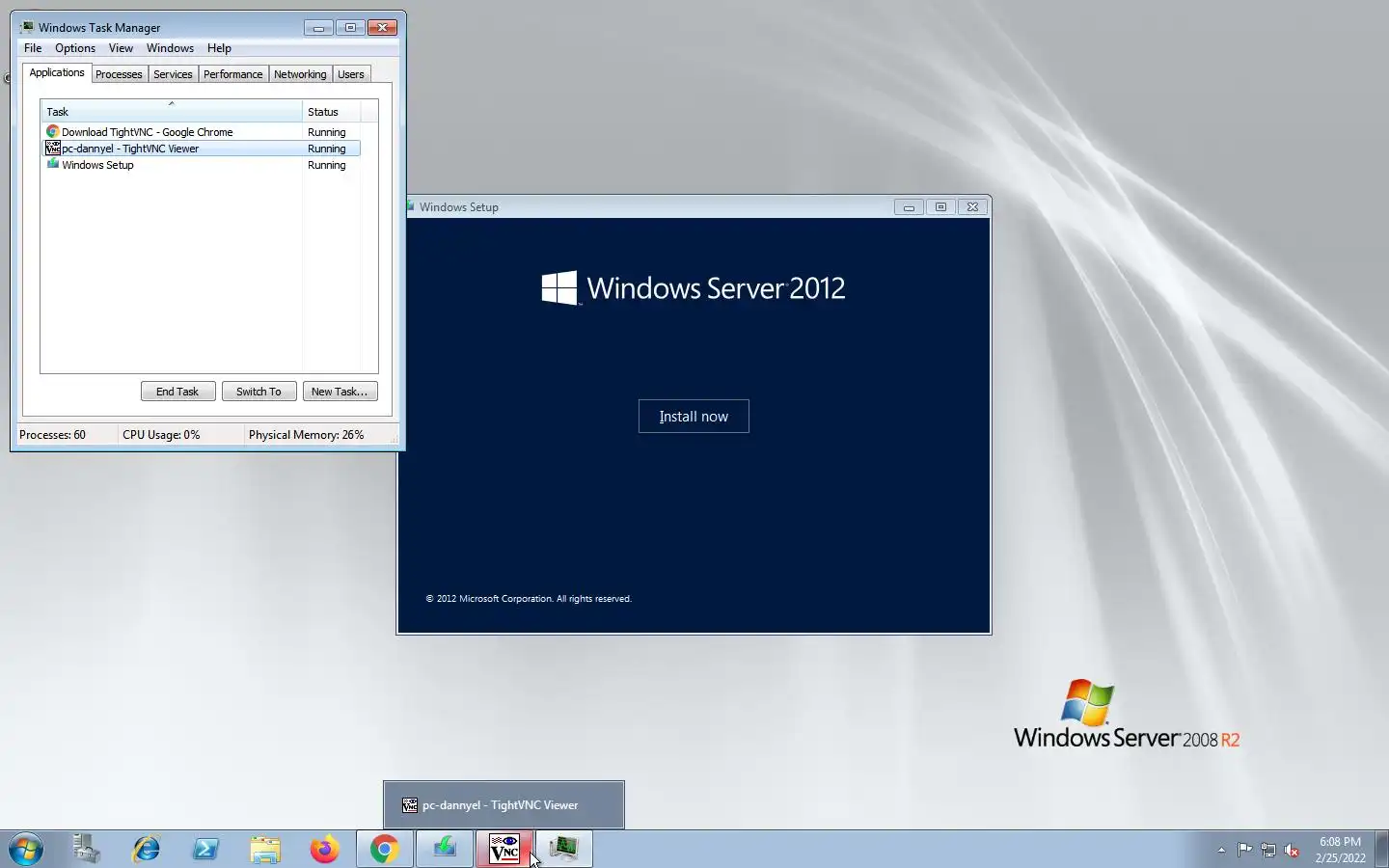1389x868 pixels.
Task: Open Action Center flag icon in tray
Action: click(x=1244, y=850)
